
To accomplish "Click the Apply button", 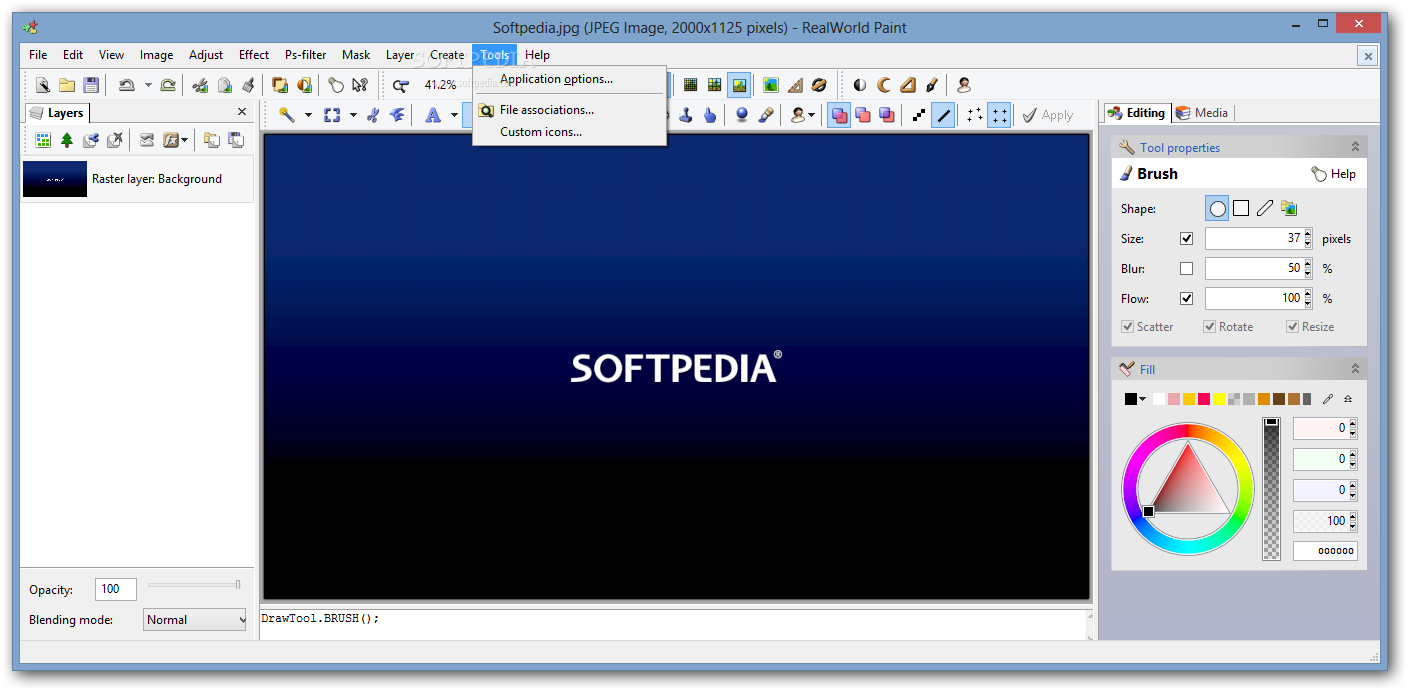I will point(1047,115).
